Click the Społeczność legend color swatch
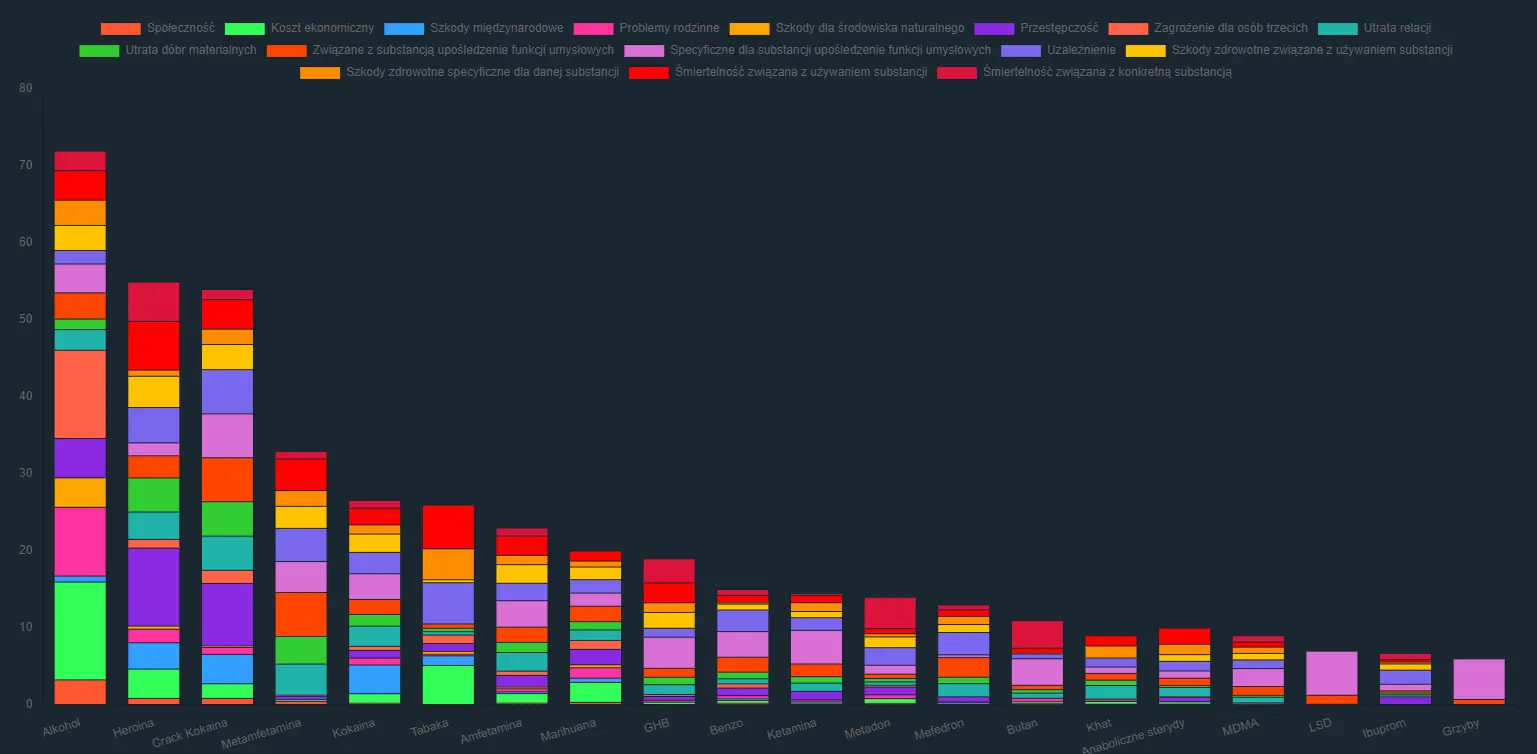 121,28
